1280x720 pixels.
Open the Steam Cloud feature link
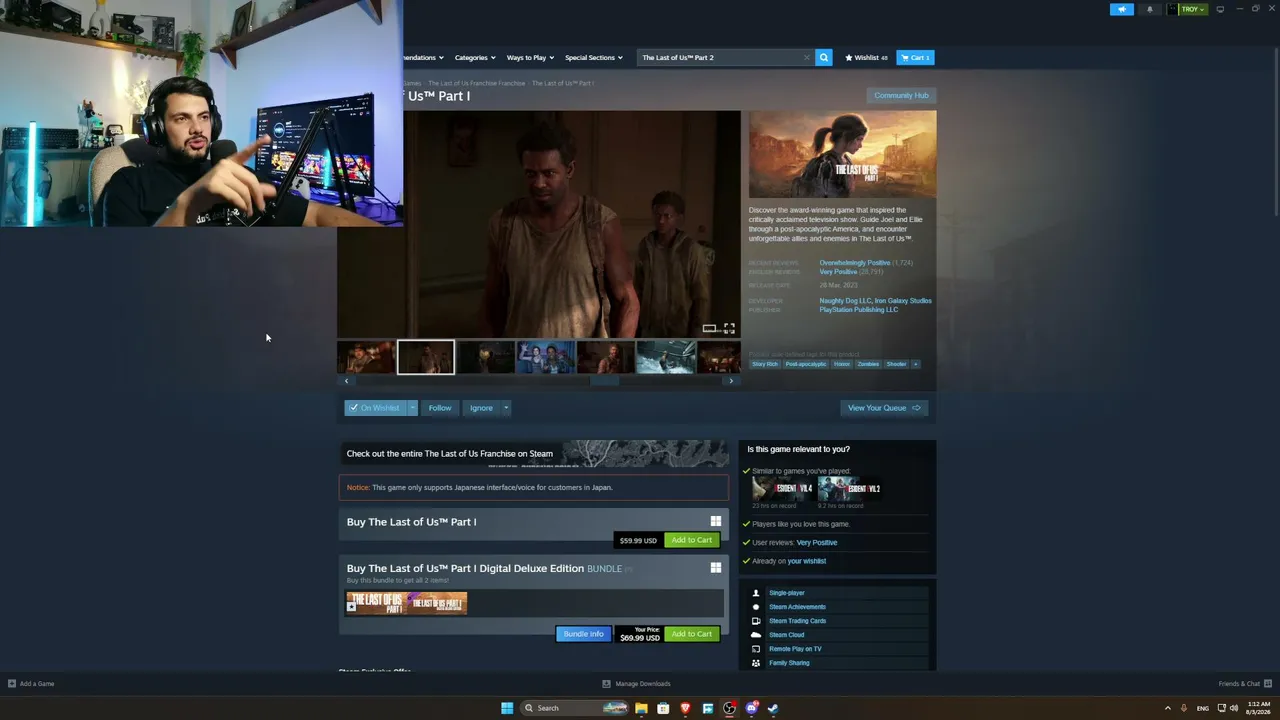[x=787, y=635]
